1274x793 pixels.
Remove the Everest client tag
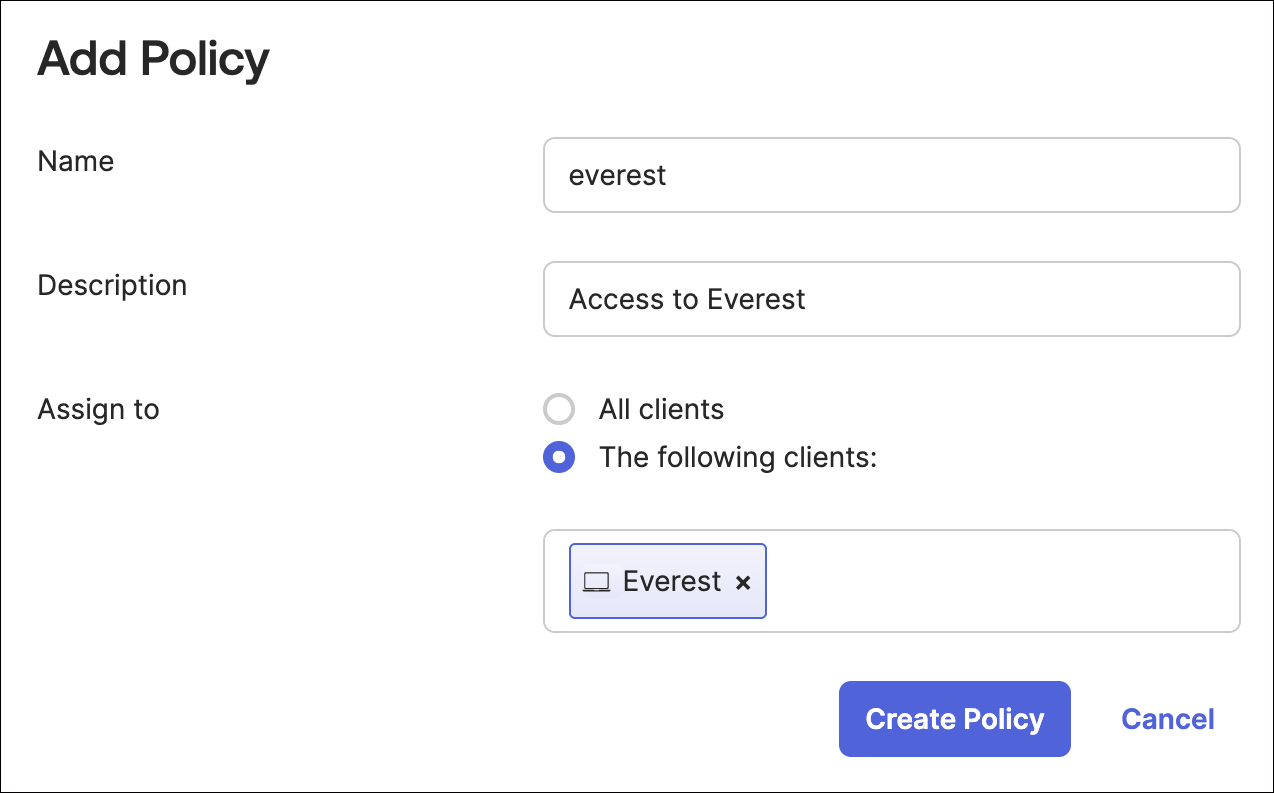click(x=743, y=582)
